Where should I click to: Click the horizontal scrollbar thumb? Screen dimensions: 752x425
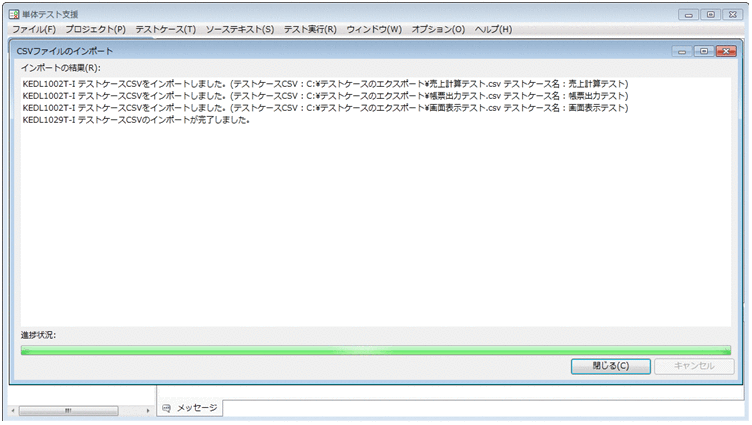tap(68, 411)
